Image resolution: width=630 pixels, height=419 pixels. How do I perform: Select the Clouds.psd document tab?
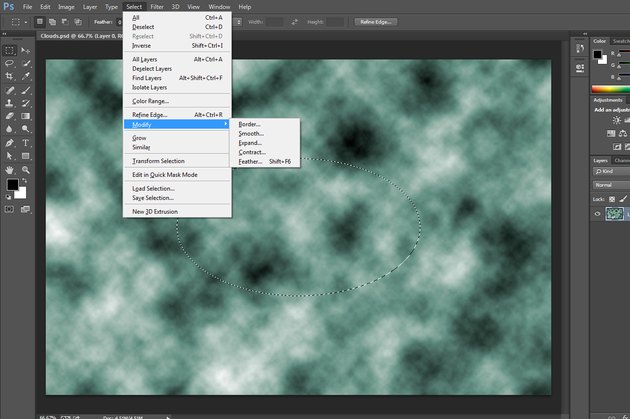click(x=80, y=36)
